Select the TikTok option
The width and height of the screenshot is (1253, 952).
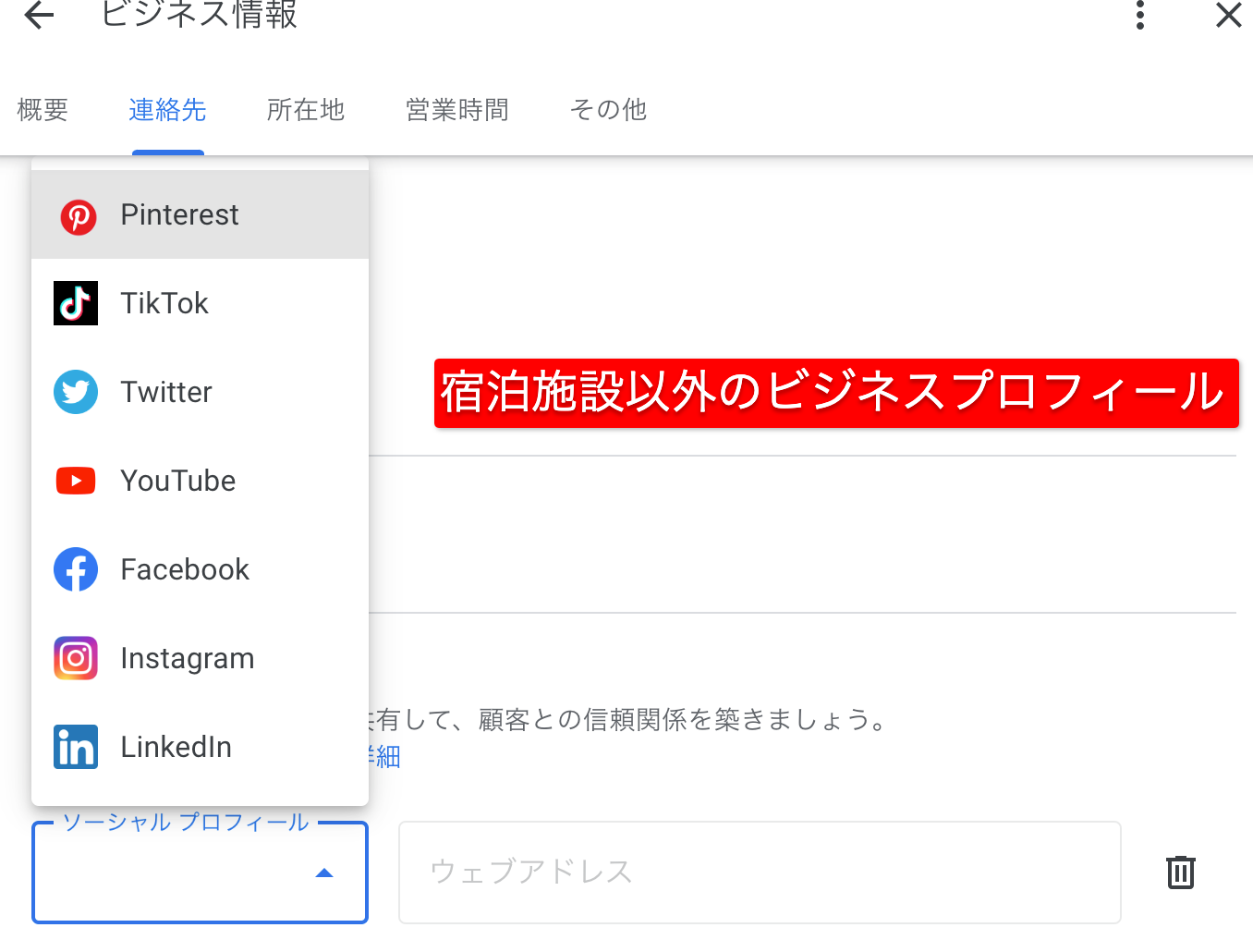(200, 303)
